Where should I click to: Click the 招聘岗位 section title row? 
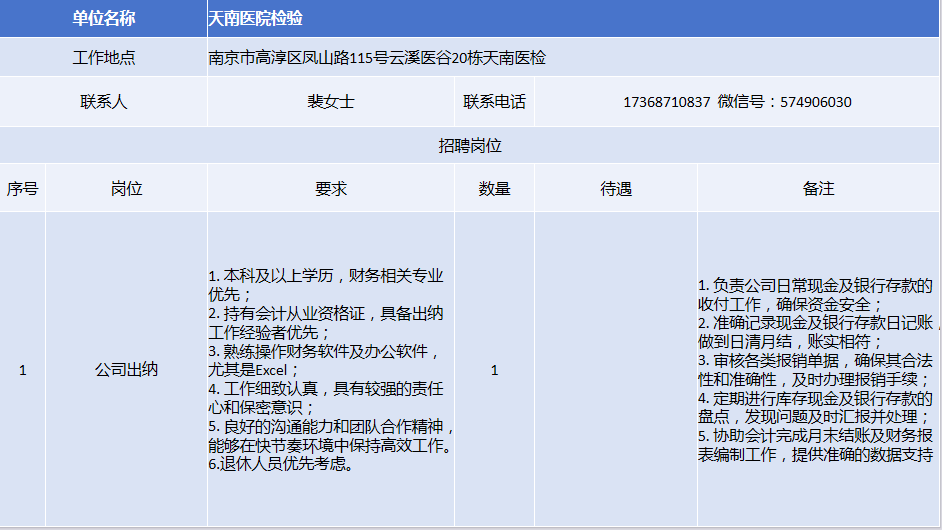[470, 146]
